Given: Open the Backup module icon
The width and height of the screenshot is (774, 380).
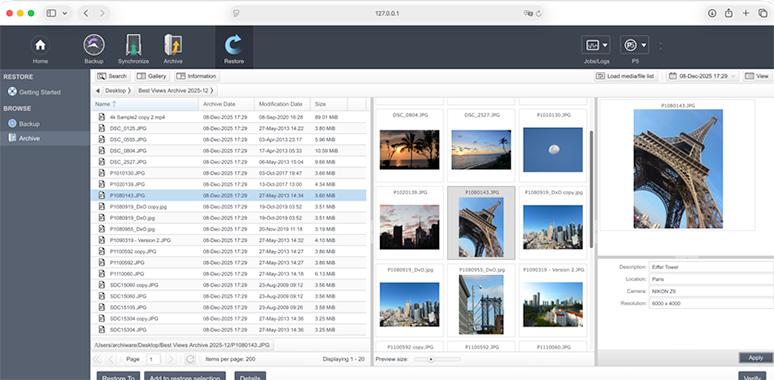Looking at the screenshot, I should (93, 45).
